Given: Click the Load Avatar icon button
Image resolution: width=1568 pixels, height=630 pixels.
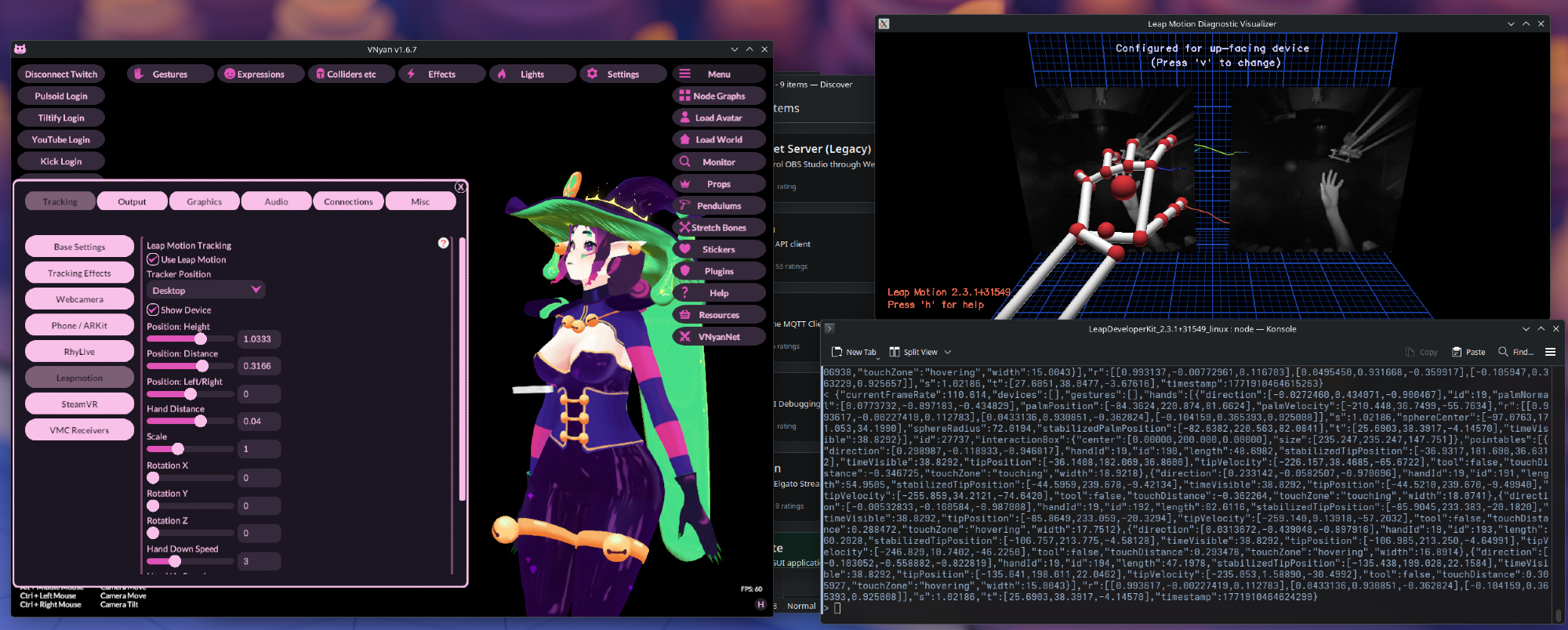Looking at the screenshot, I should [x=685, y=118].
